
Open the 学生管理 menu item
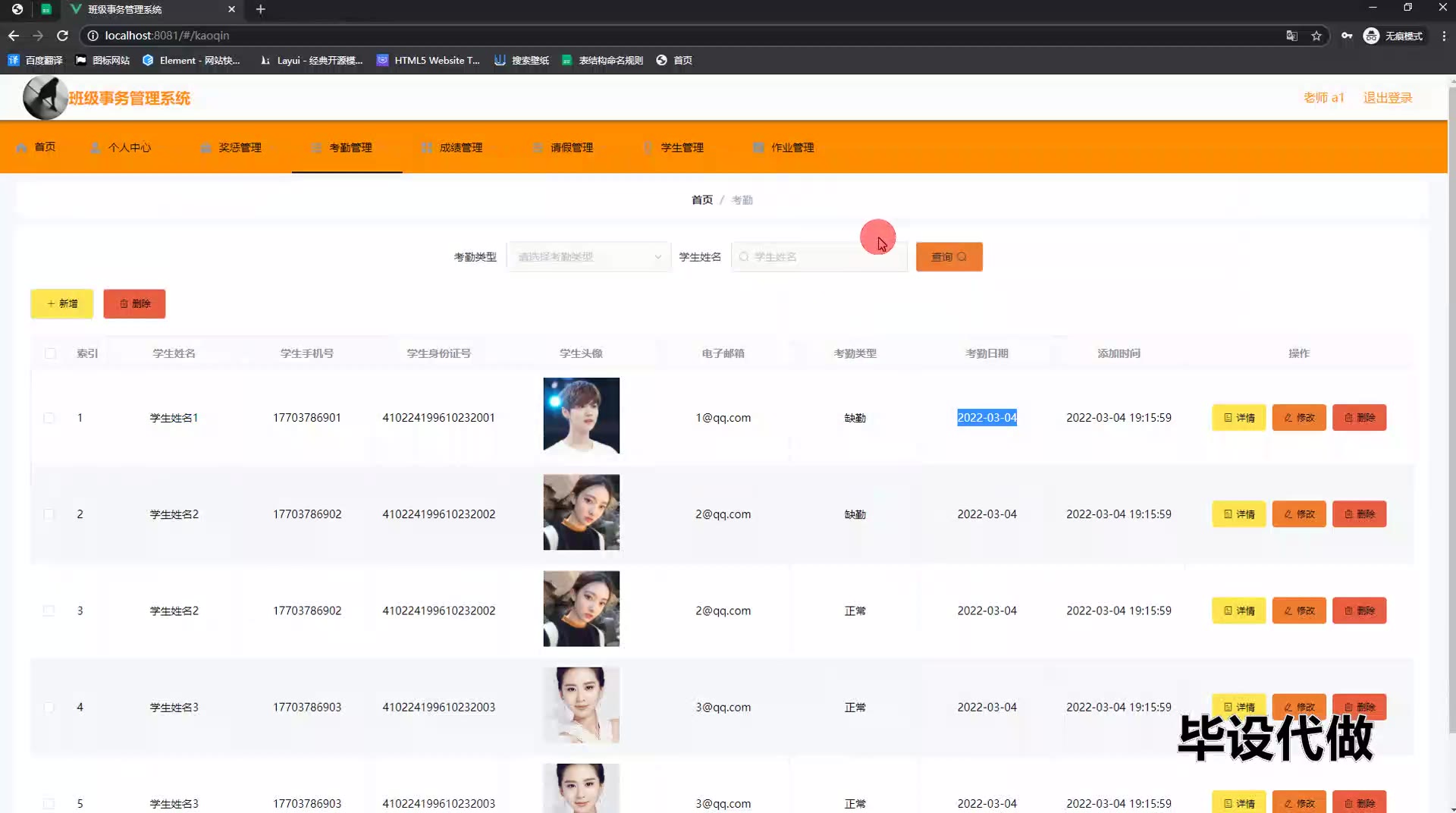tap(673, 147)
